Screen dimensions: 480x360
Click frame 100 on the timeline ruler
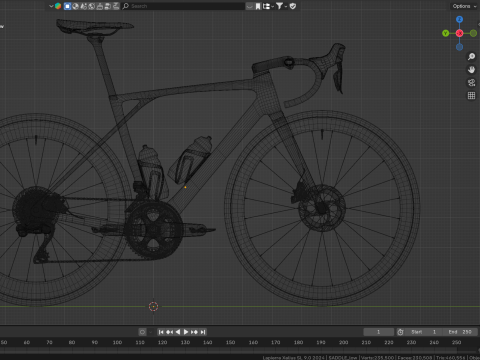(x=117, y=342)
